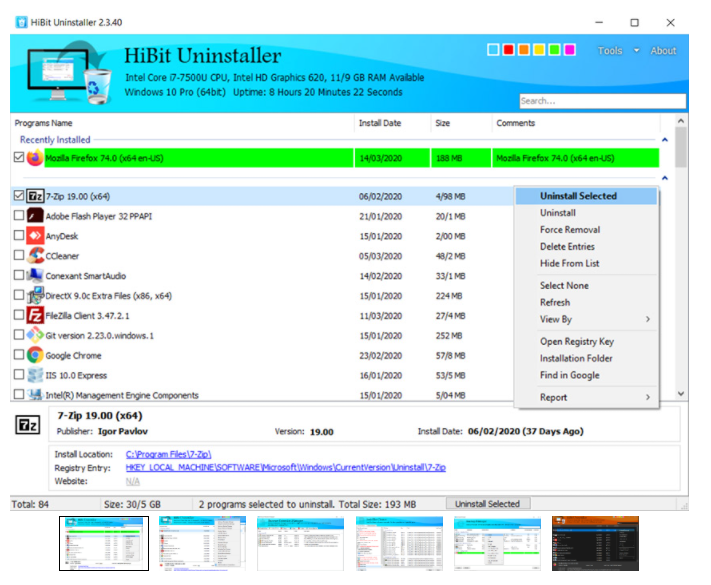Viewport: 711px width, 585px height.
Task: Collapse the Recently Installed group
Action: (x=665, y=140)
